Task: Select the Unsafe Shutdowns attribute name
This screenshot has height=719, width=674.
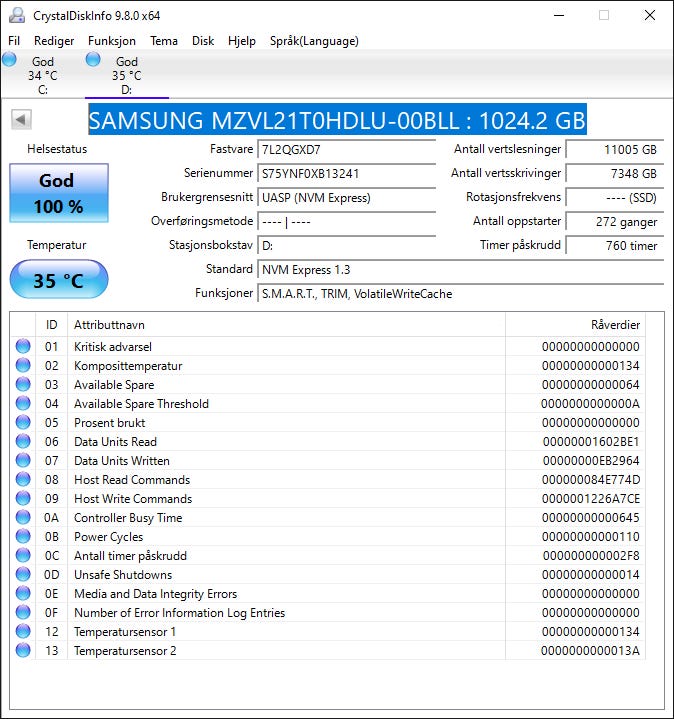Action: click(123, 575)
